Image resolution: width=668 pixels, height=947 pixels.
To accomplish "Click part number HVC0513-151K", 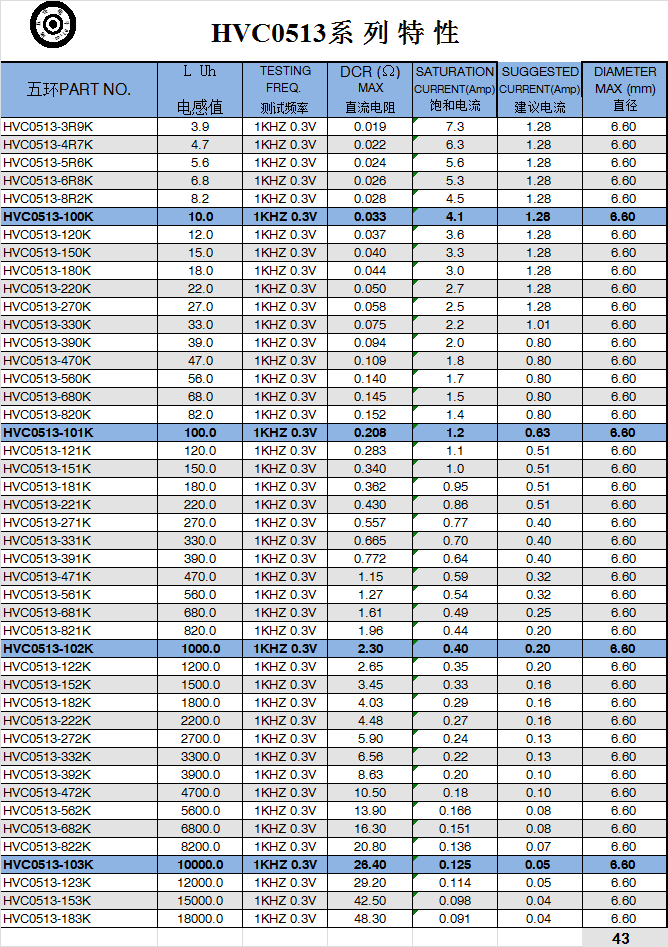I will pyautogui.click(x=47, y=469).
